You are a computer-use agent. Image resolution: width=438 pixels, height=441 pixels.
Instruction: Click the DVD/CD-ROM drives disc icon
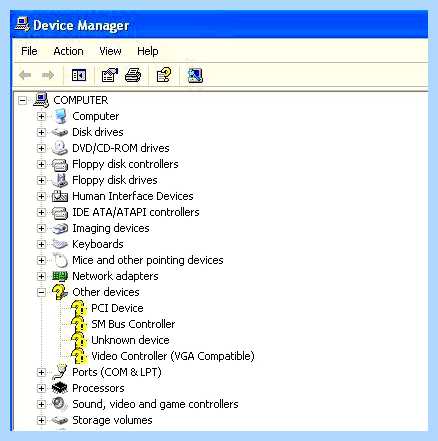coord(60,148)
